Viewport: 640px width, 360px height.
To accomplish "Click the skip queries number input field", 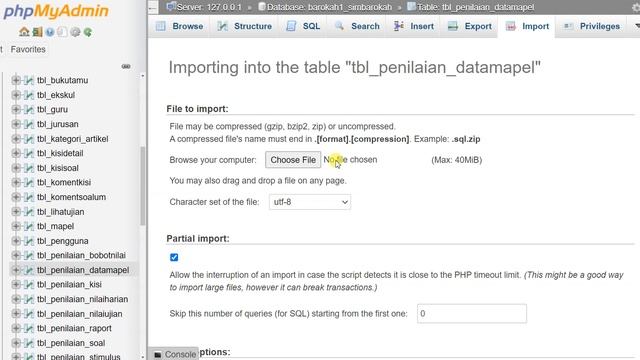I will point(472,313).
